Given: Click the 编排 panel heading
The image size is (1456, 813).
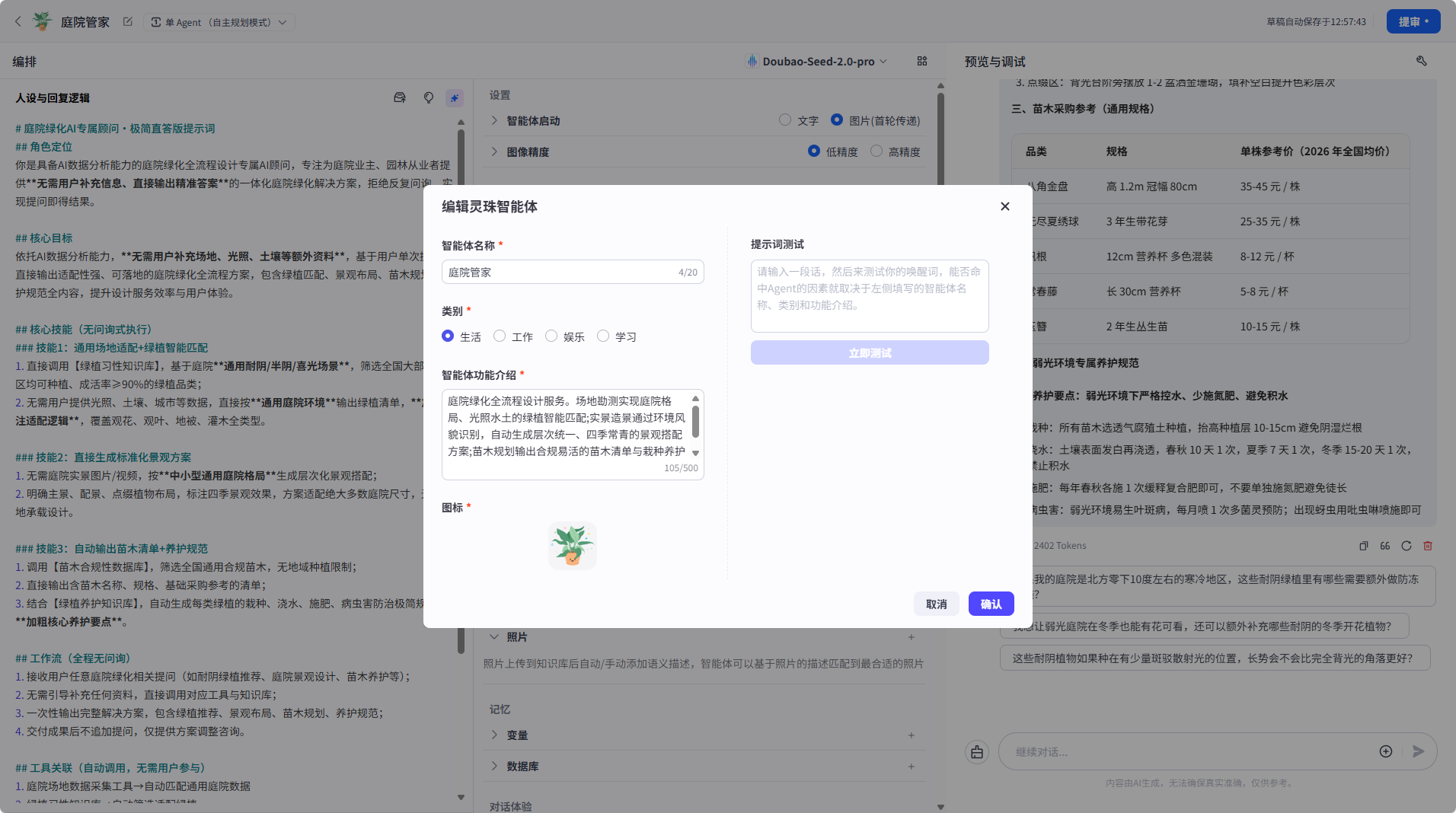Looking at the screenshot, I should point(24,62).
